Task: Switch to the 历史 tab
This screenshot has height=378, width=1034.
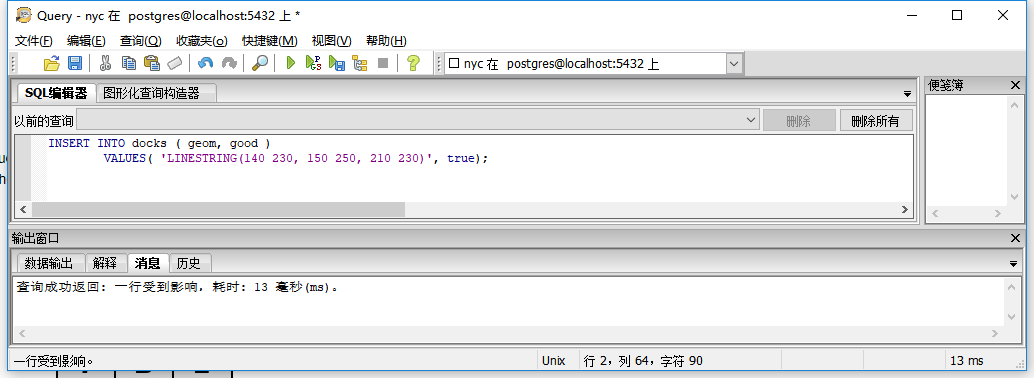Action: [x=189, y=263]
